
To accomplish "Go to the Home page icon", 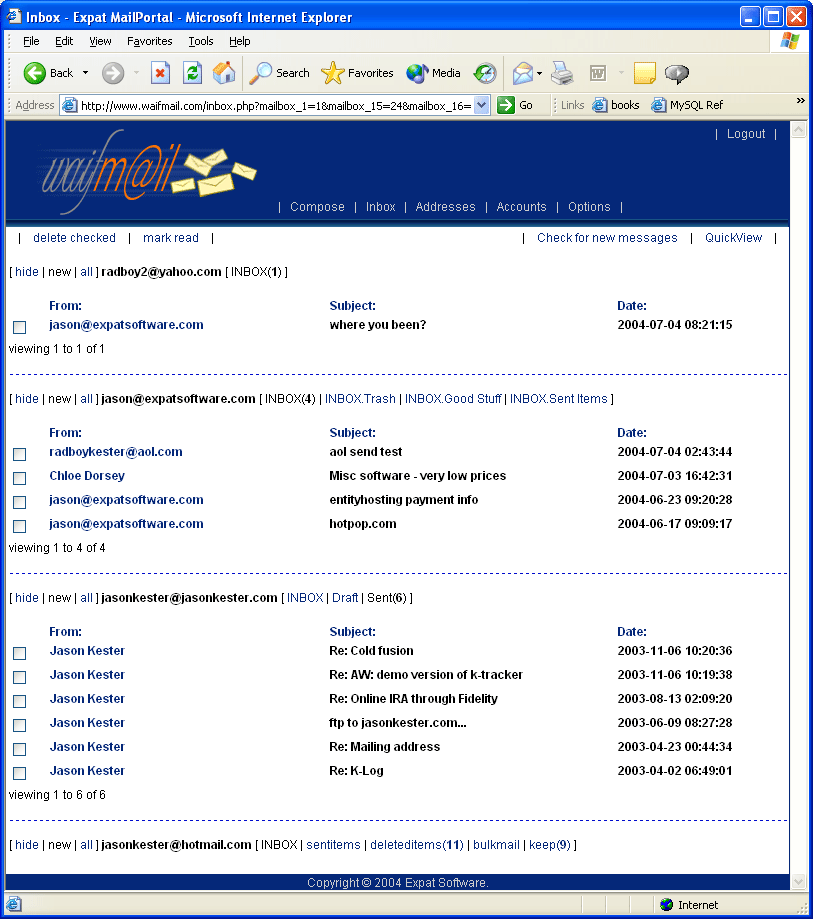I will pos(224,73).
